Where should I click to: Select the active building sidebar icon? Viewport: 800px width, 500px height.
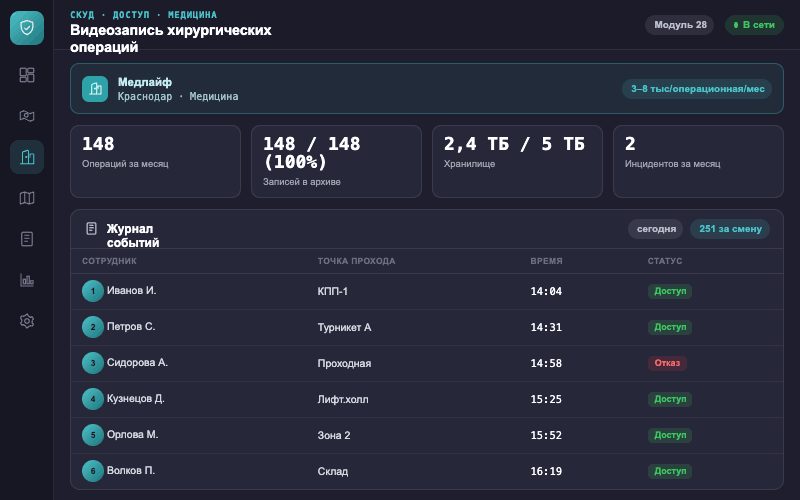[x=27, y=157]
